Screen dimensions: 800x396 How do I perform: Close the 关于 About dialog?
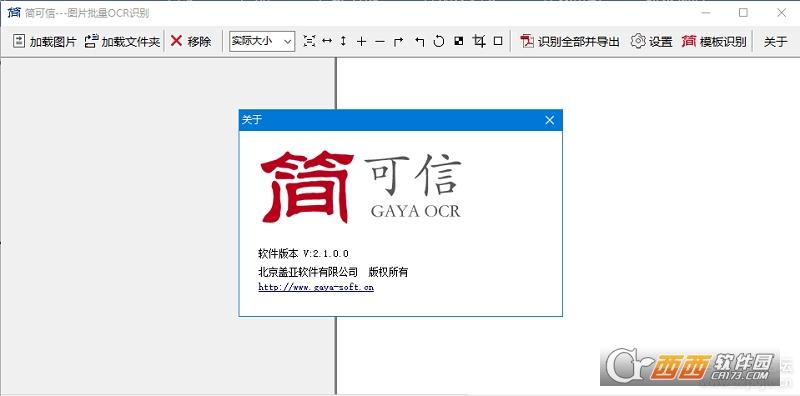point(549,120)
